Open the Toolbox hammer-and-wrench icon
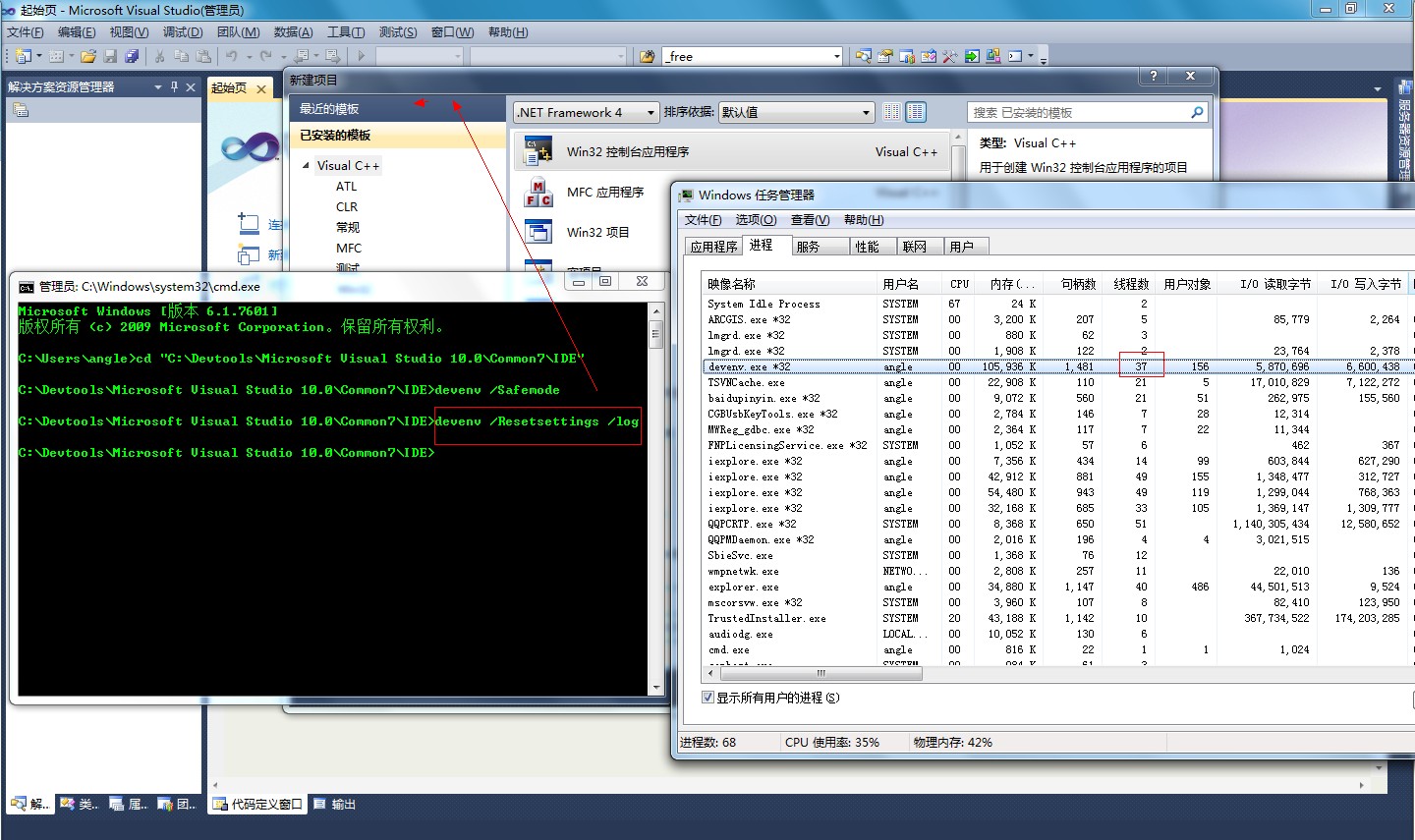 950,56
